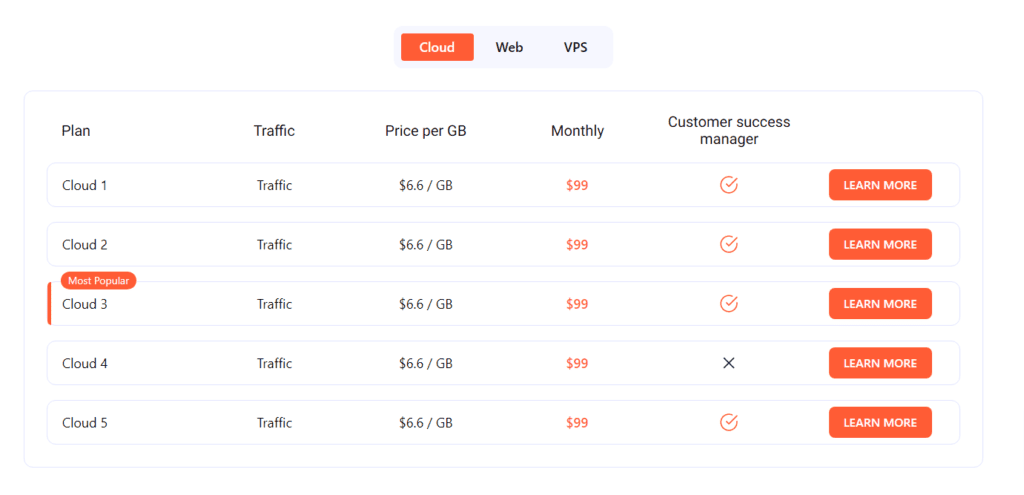The width and height of the screenshot is (1024, 495).
Task: Select the Cloud 1 plan name
Action: [x=85, y=185]
